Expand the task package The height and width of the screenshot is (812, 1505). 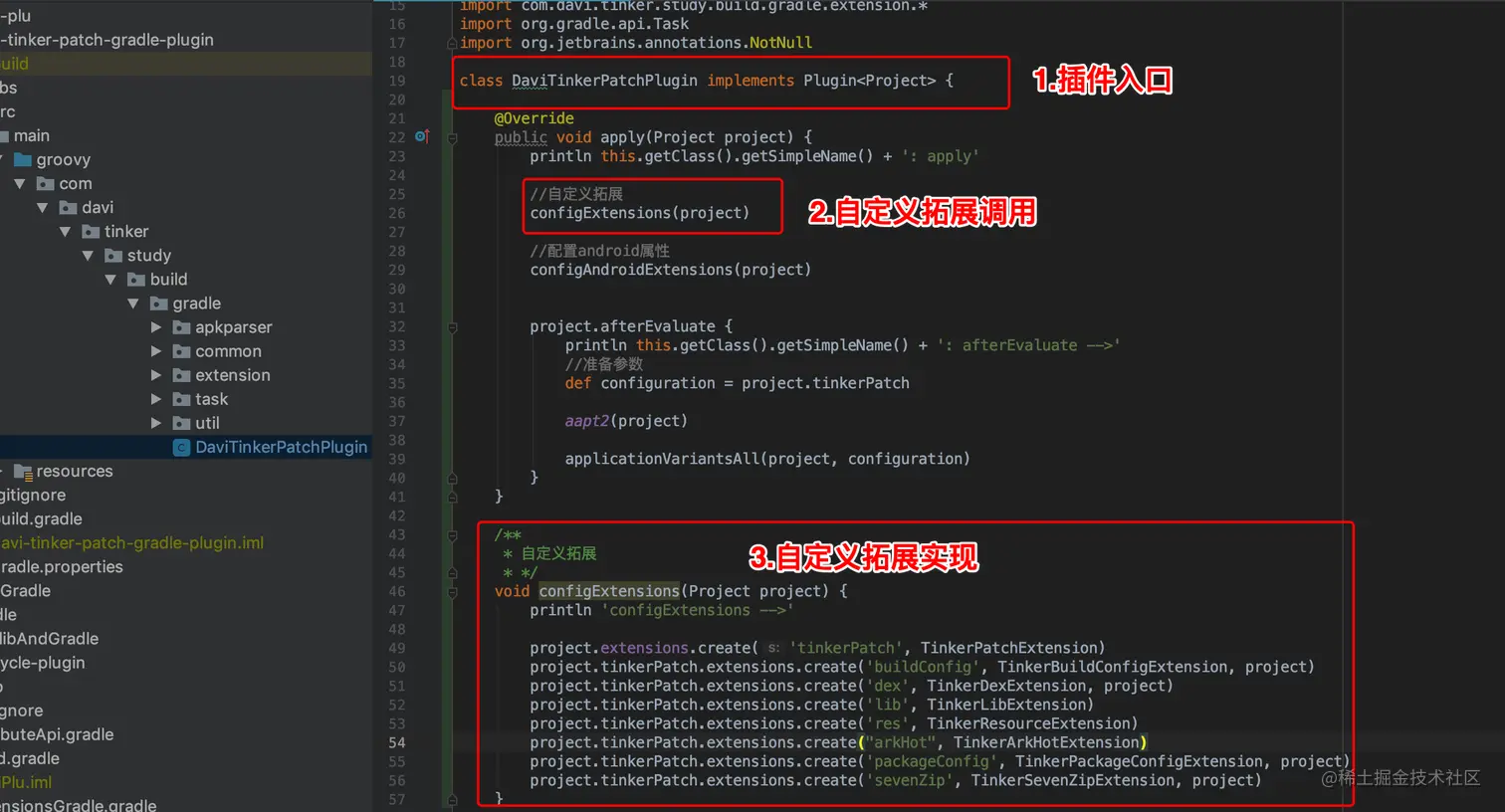pyautogui.click(x=156, y=399)
